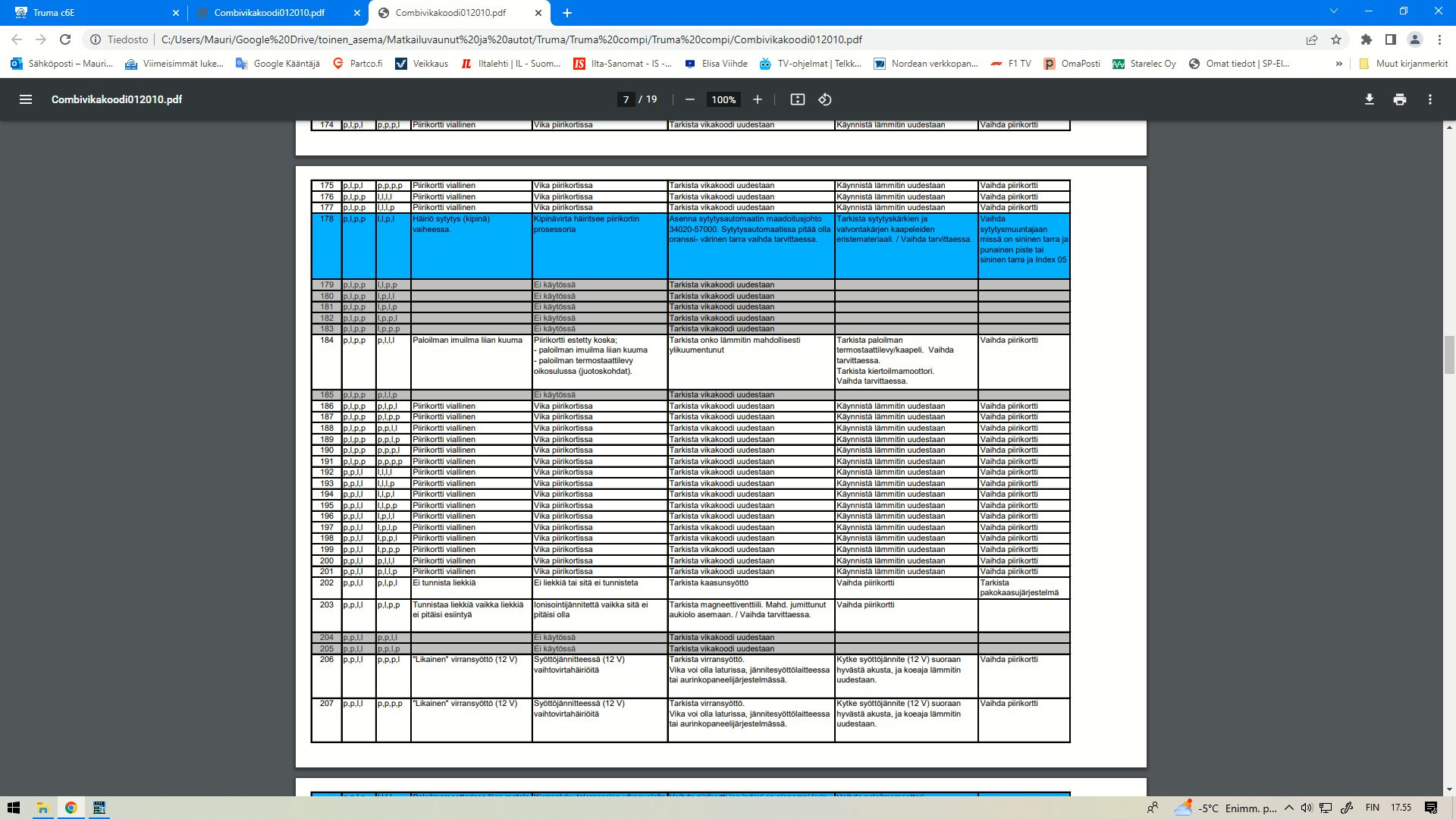Expand the hidden bookmarks chevron

click(x=1338, y=64)
